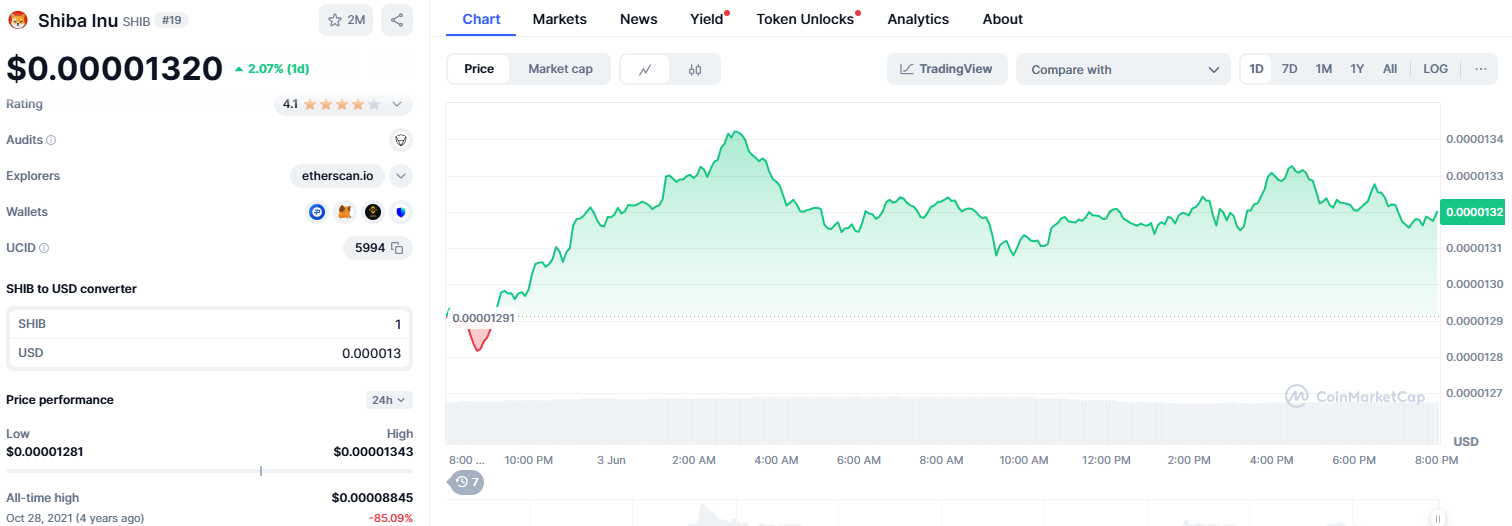This screenshot has width=1512, height=526.
Task: Open the TradingView chart button
Action: [946, 69]
